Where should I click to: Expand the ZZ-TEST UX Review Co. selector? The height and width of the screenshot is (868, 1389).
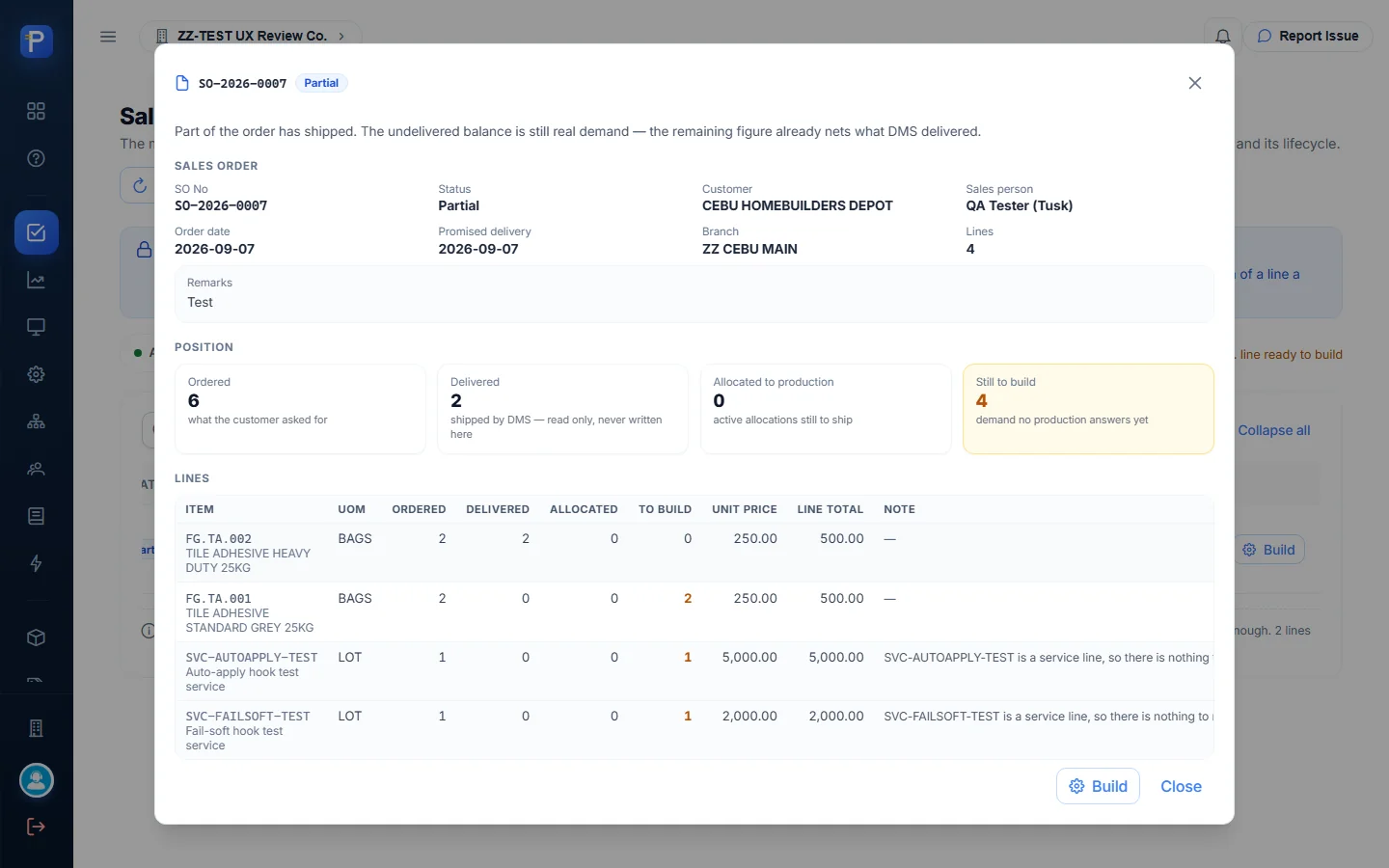pos(251,37)
